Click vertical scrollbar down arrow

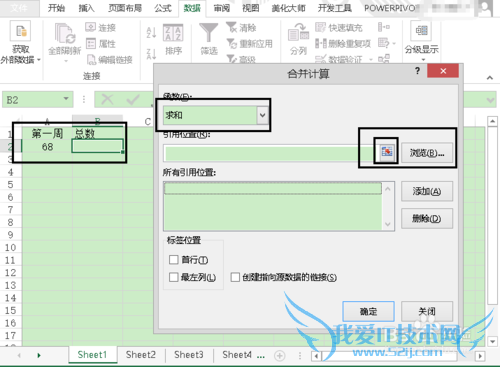click(x=492, y=341)
